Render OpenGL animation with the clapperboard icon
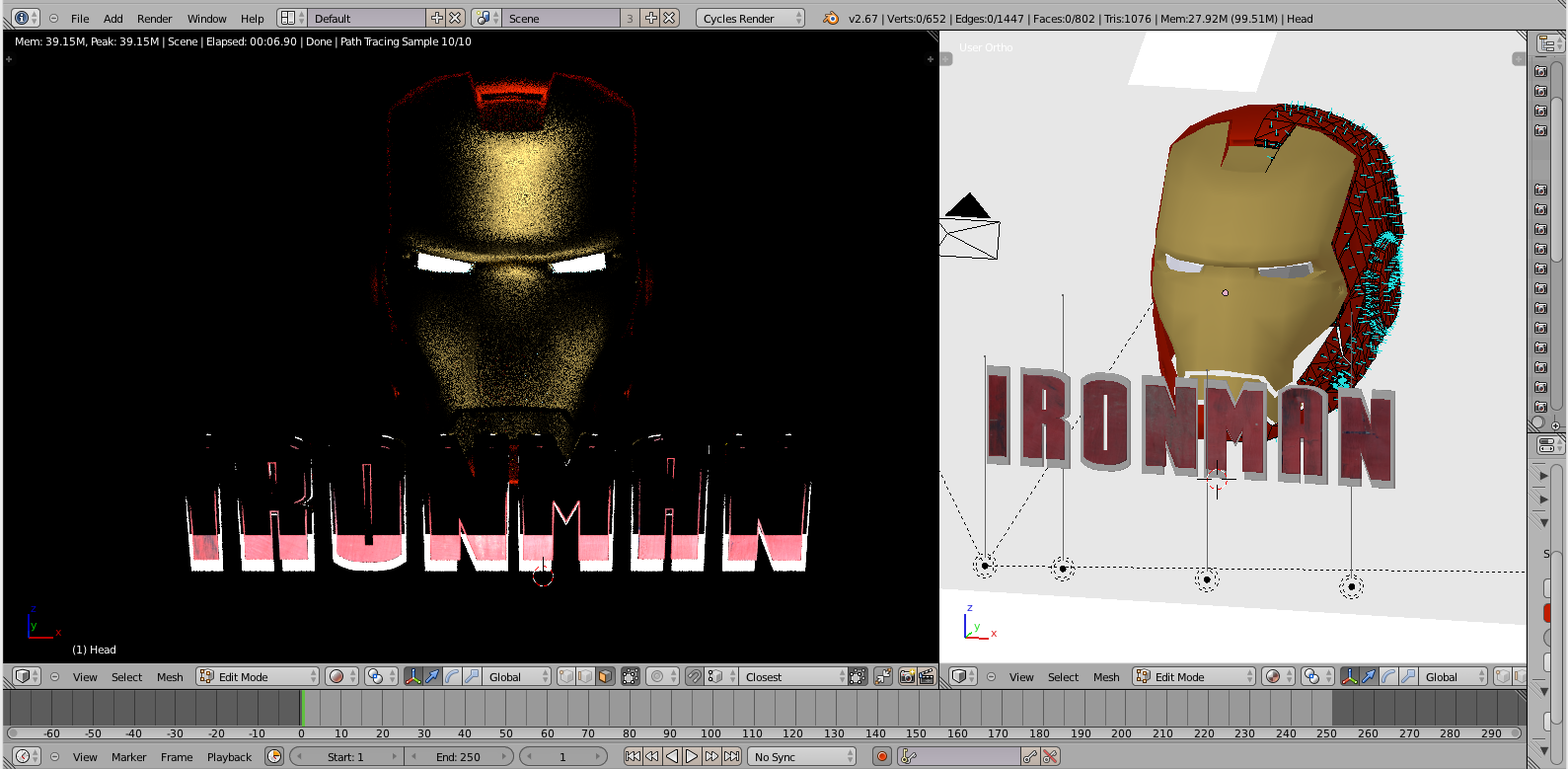 coord(927,677)
